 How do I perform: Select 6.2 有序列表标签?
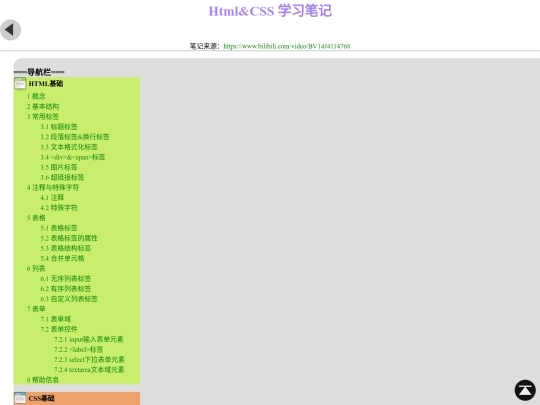click(x=65, y=289)
